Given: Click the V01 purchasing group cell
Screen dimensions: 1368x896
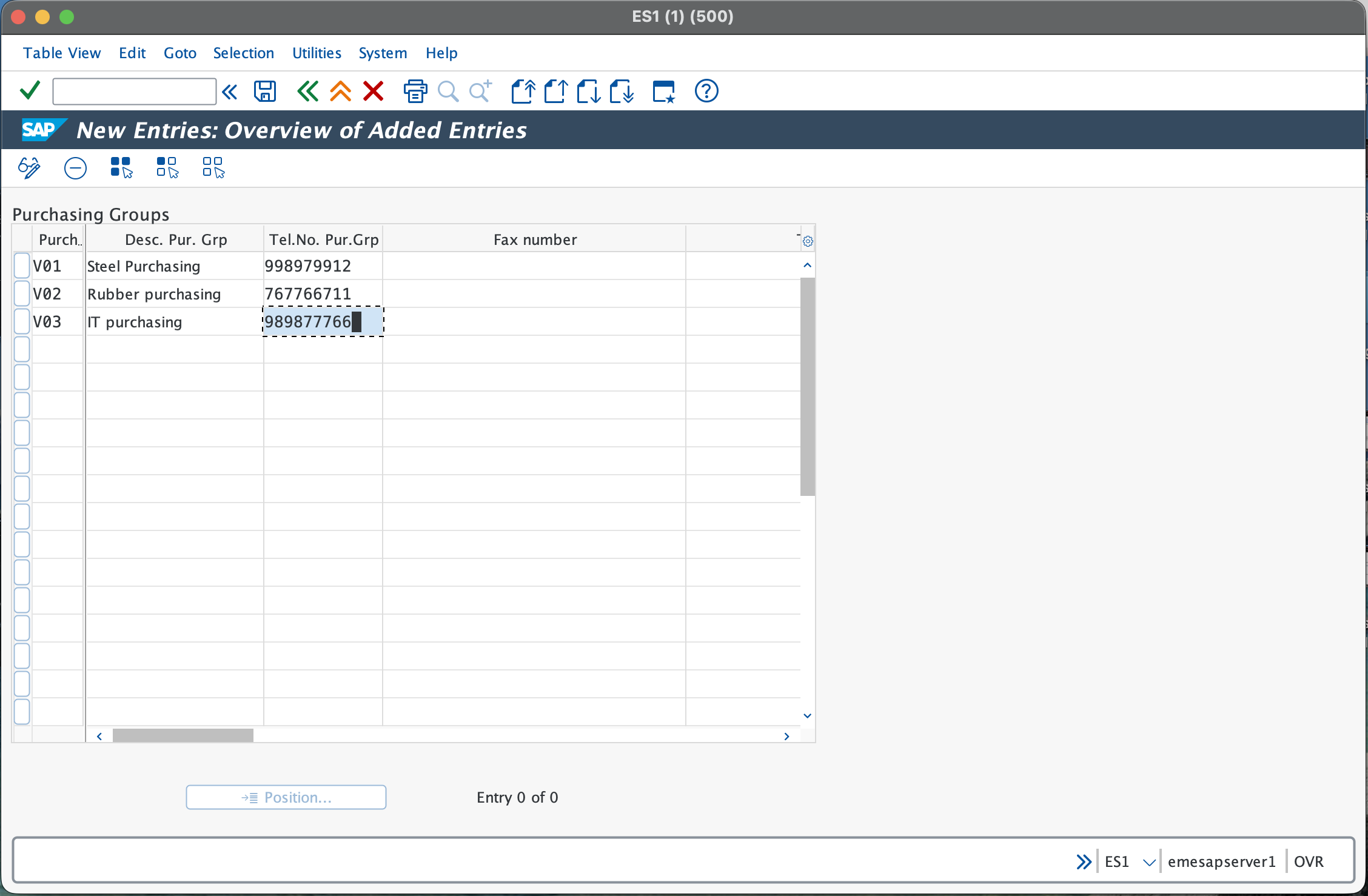Looking at the screenshot, I should pyautogui.click(x=57, y=266).
